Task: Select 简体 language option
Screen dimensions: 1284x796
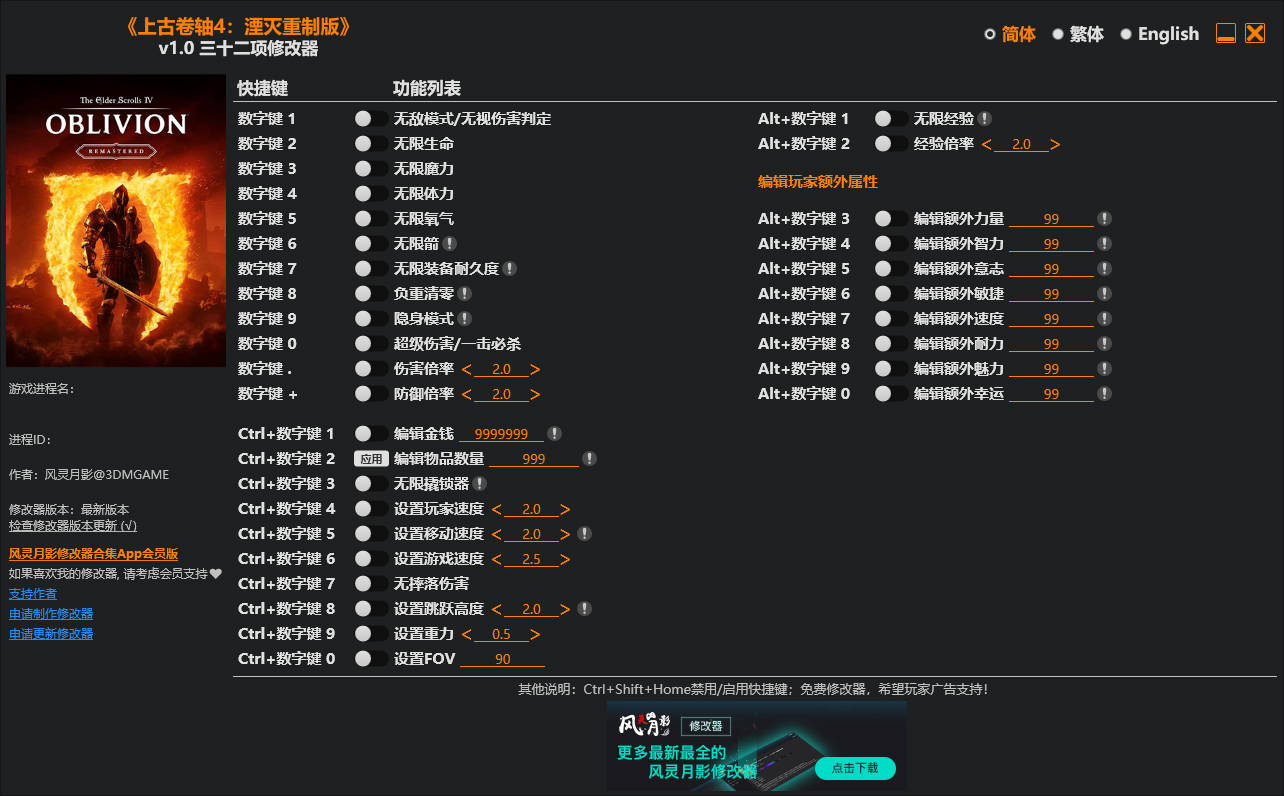Action: click(x=1010, y=34)
